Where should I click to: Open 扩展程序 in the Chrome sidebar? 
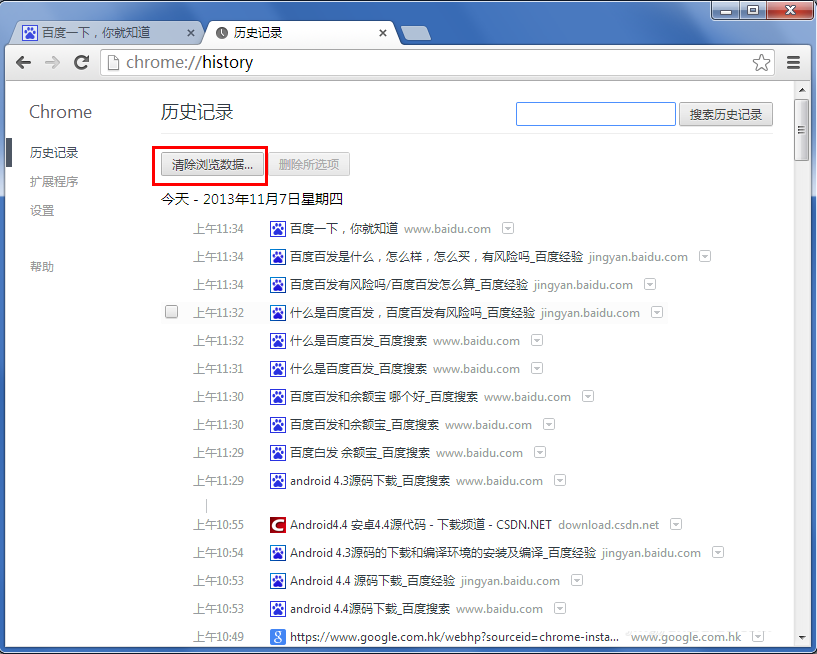point(54,182)
